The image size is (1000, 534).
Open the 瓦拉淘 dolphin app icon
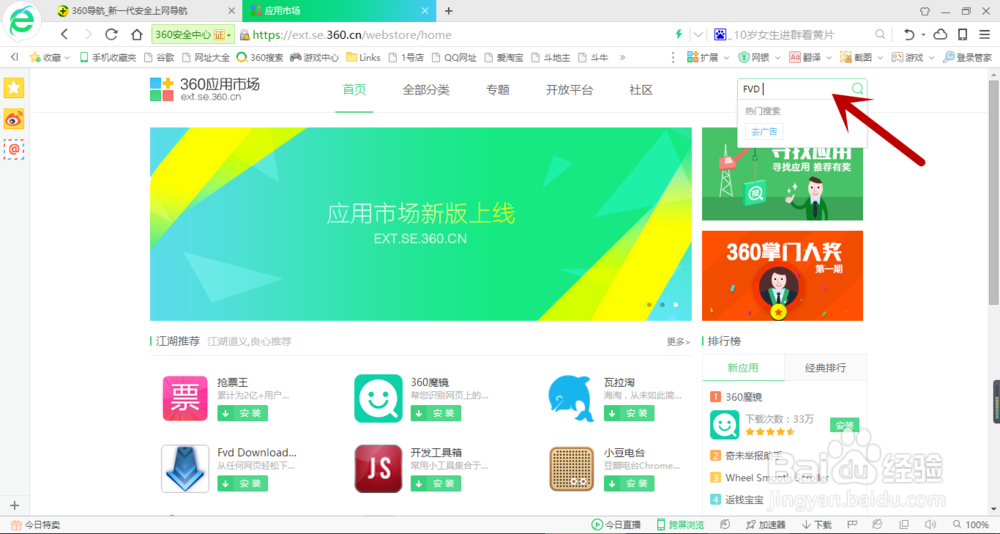pyautogui.click(x=571, y=398)
